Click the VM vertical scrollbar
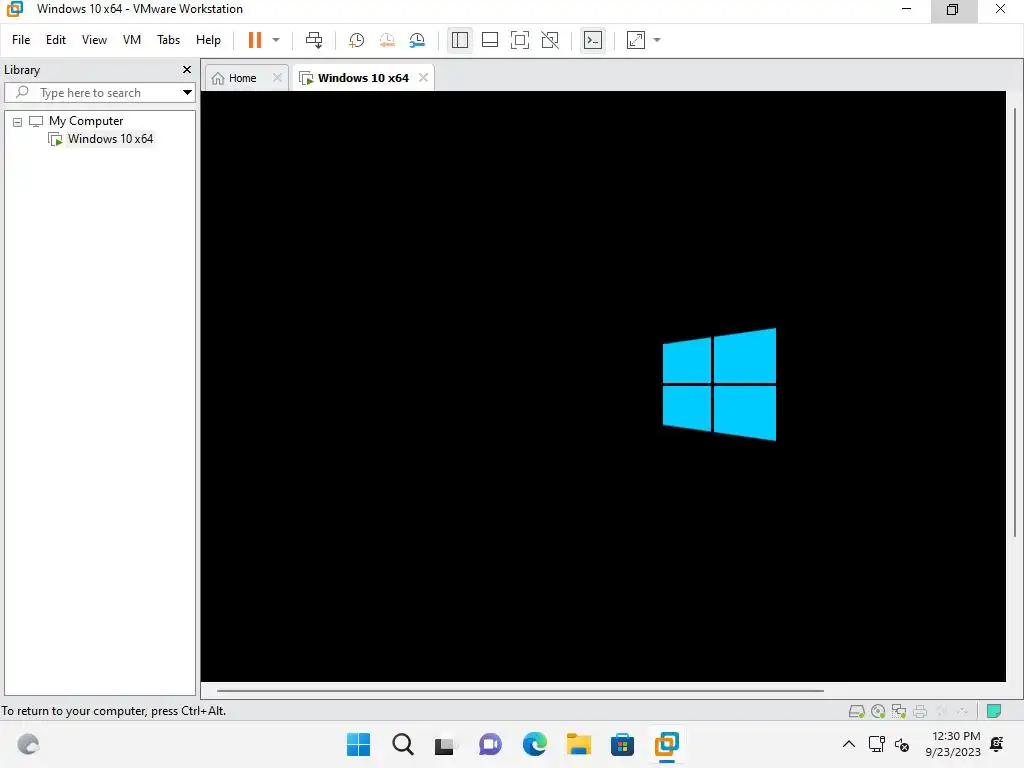 click(x=1015, y=323)
